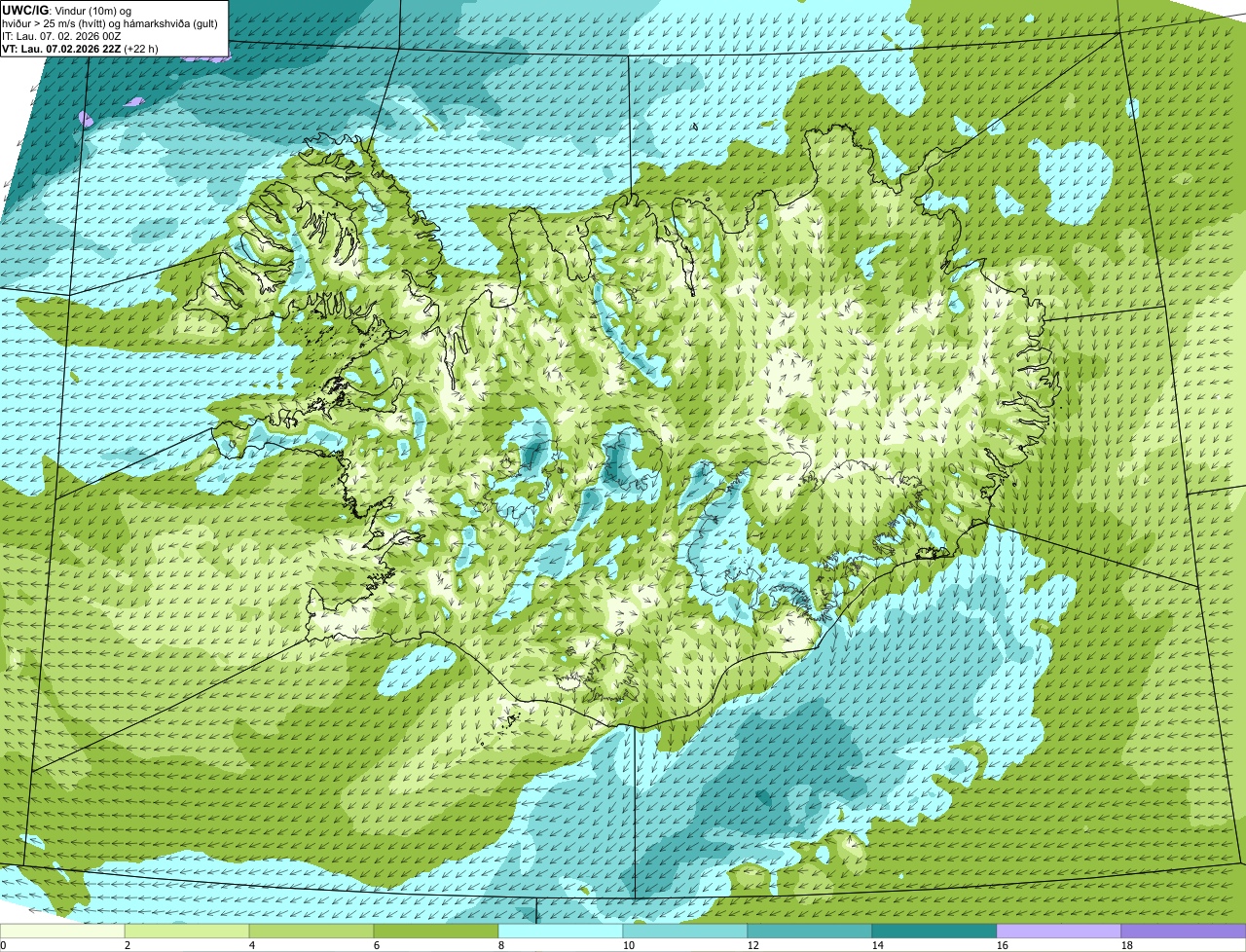
Task: Click the scale label '18'
Action: [1126, 945]
